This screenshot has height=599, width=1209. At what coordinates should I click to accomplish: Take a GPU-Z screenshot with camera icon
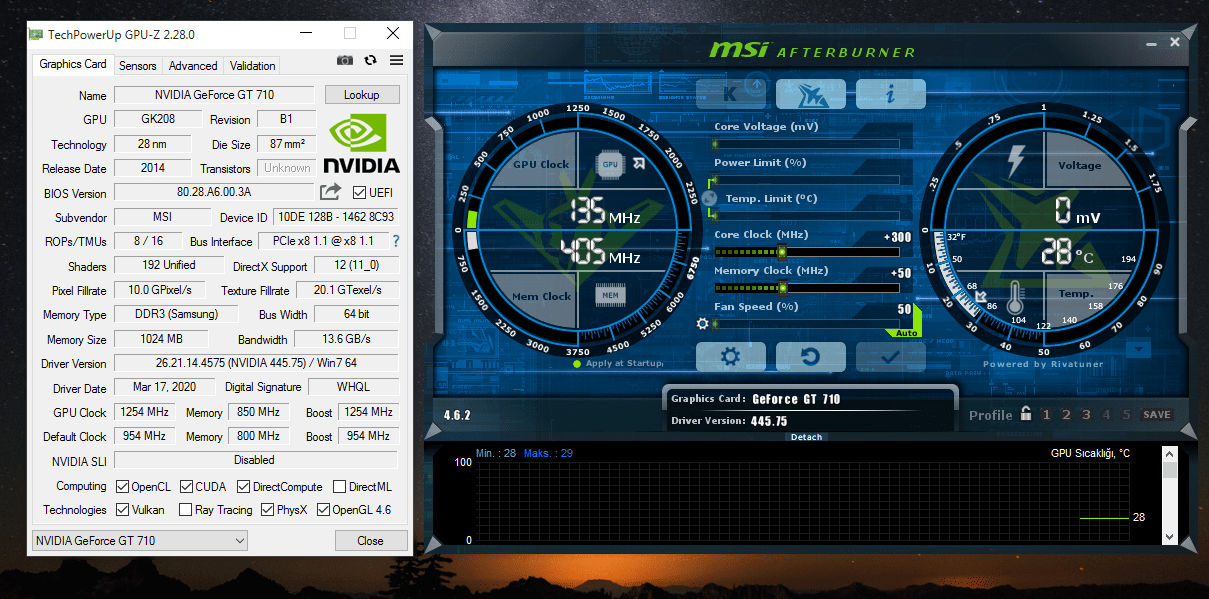point(345,60)
